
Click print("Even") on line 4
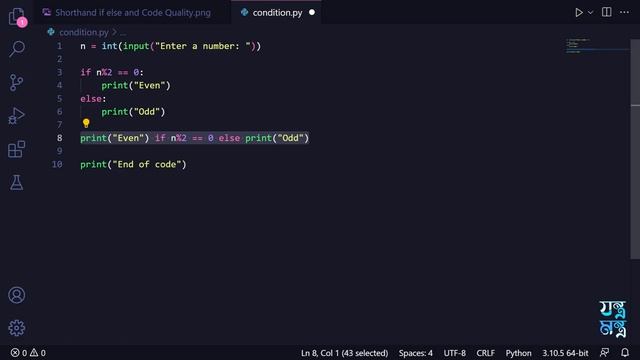click(136, 86)
